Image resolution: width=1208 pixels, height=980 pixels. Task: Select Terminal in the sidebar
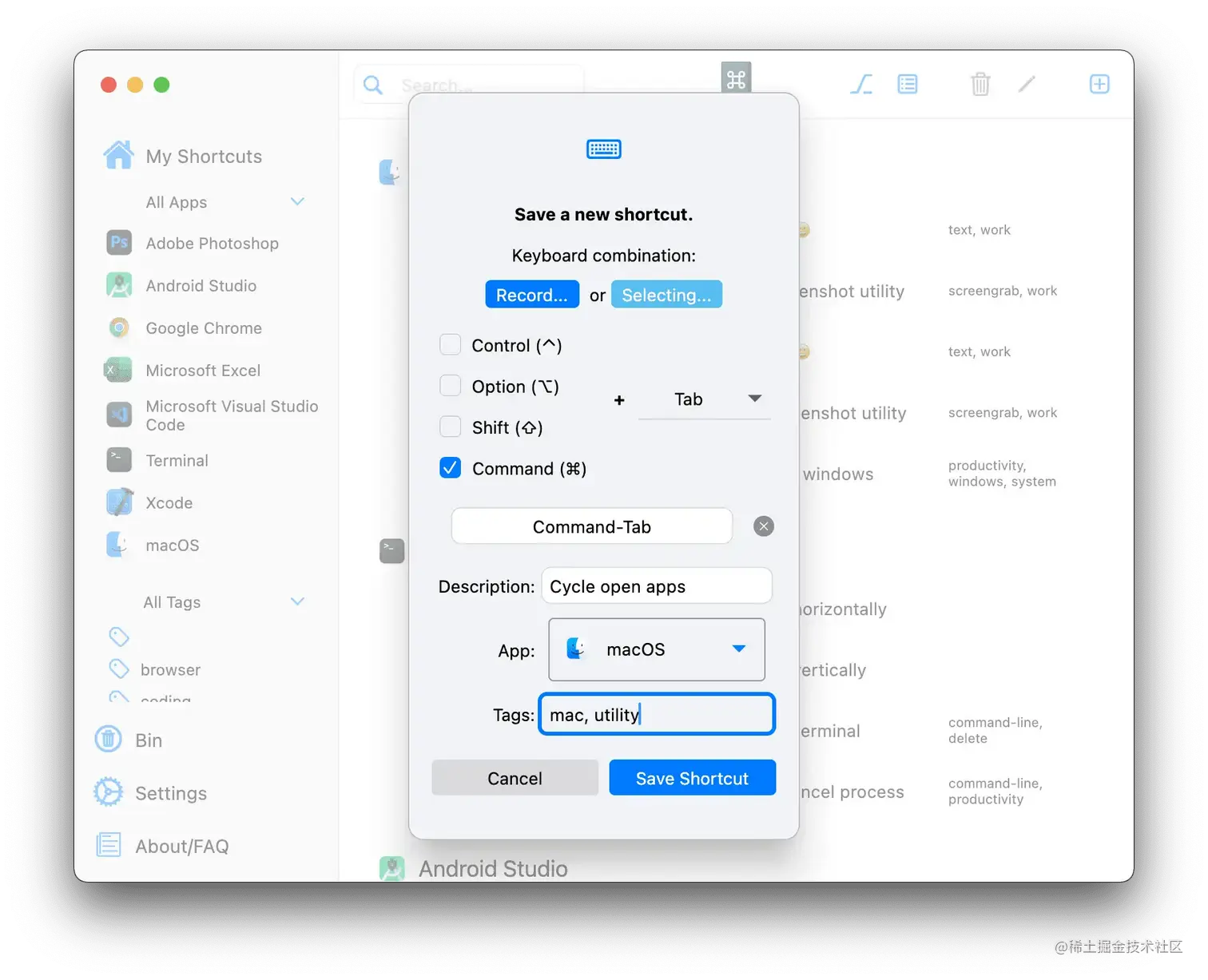click(177, 461)
